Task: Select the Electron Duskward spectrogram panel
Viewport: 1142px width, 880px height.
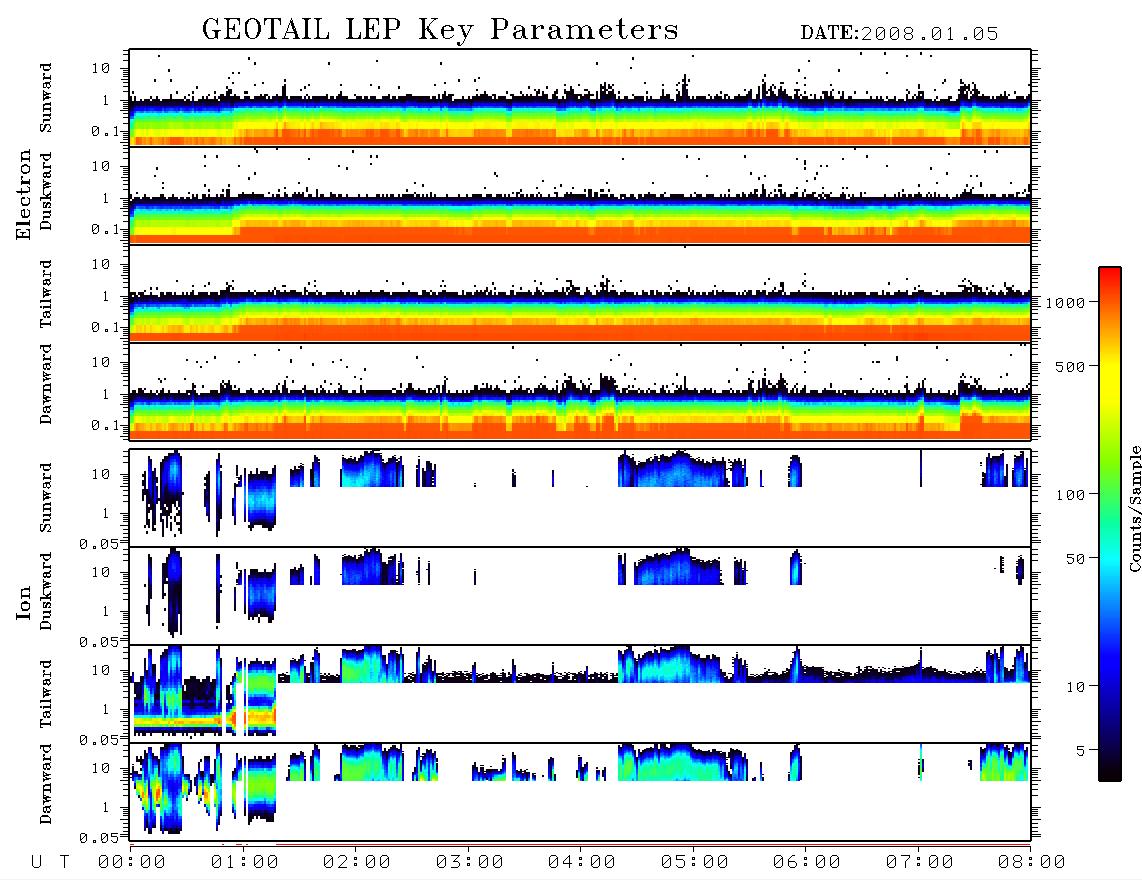Action: (x=580, y=195)
